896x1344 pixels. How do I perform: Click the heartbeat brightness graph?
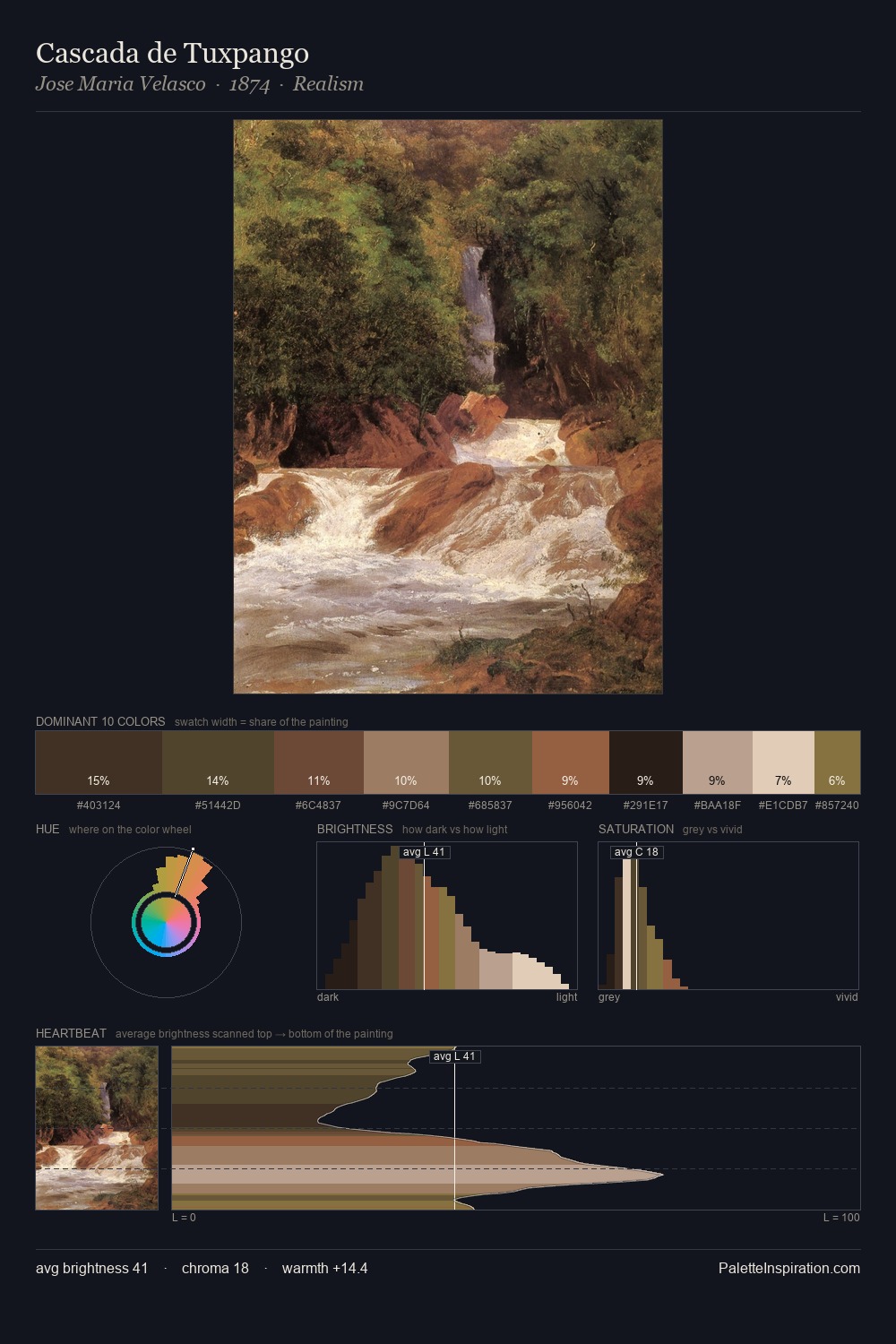[516, 1128]
